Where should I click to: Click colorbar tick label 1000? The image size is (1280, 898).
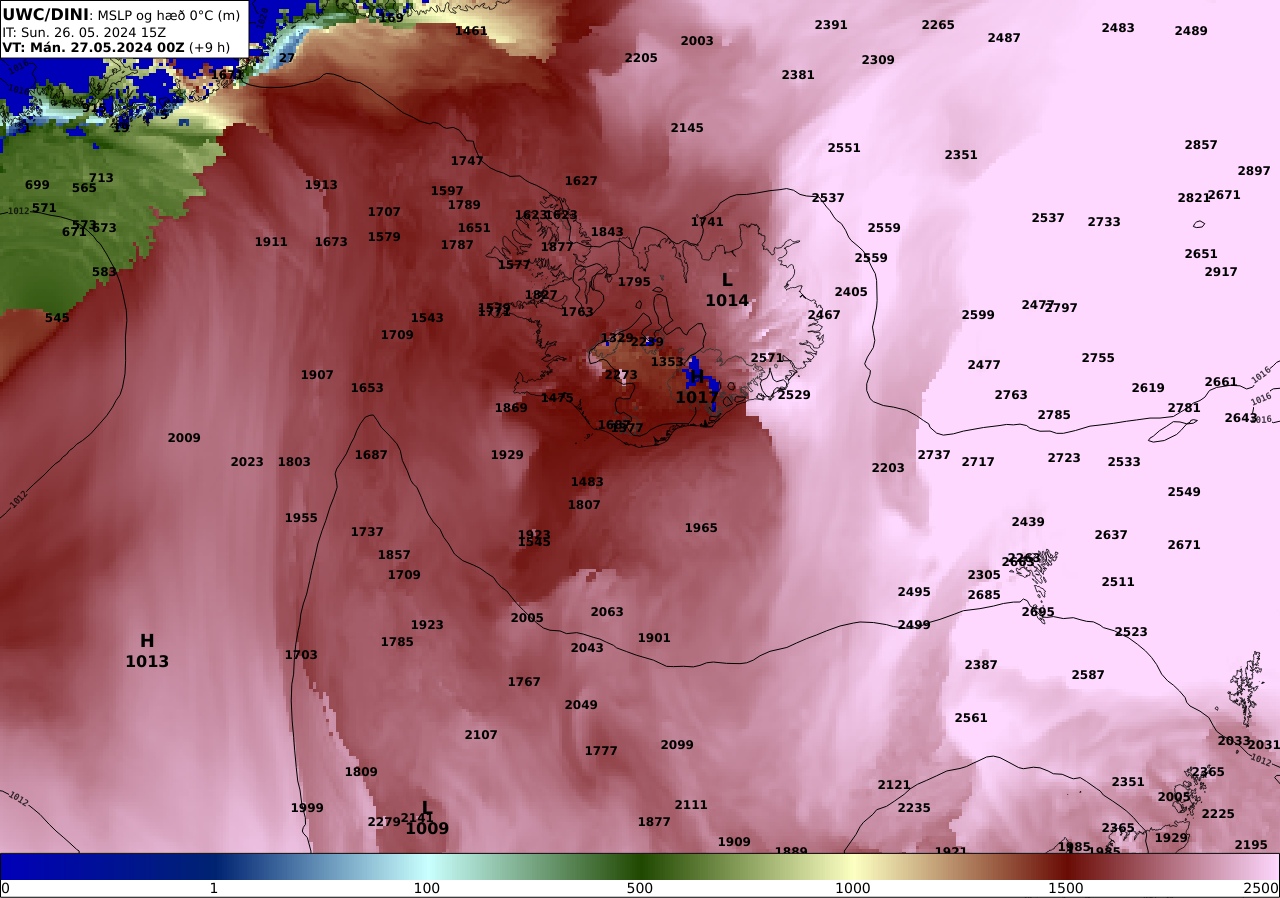[853, 888]
